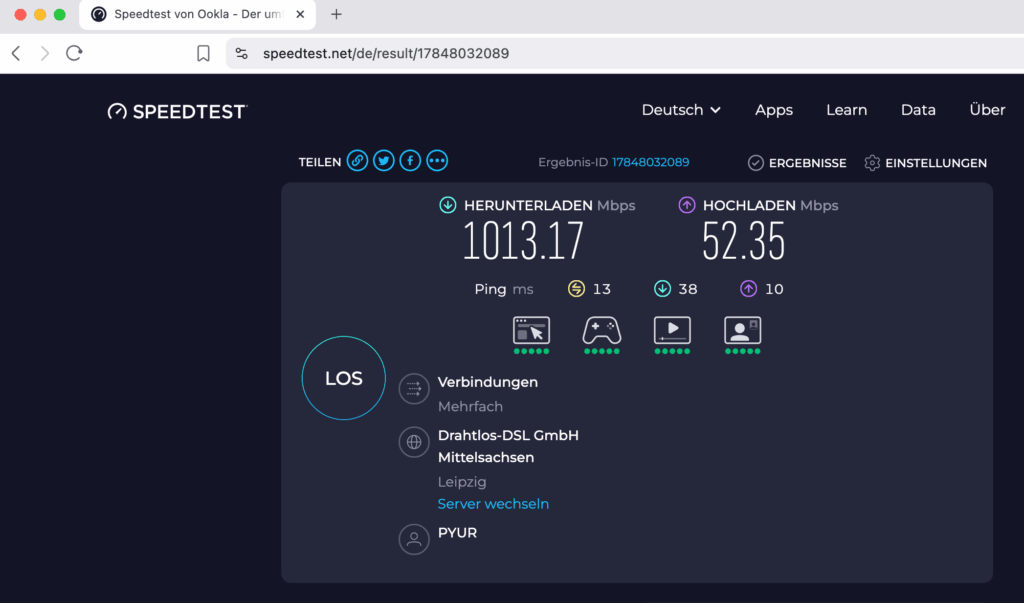The height and width of the screenshot is (603, 1024).
Task: Open more sharing options ellipsis icon
Action: [437, 161]
